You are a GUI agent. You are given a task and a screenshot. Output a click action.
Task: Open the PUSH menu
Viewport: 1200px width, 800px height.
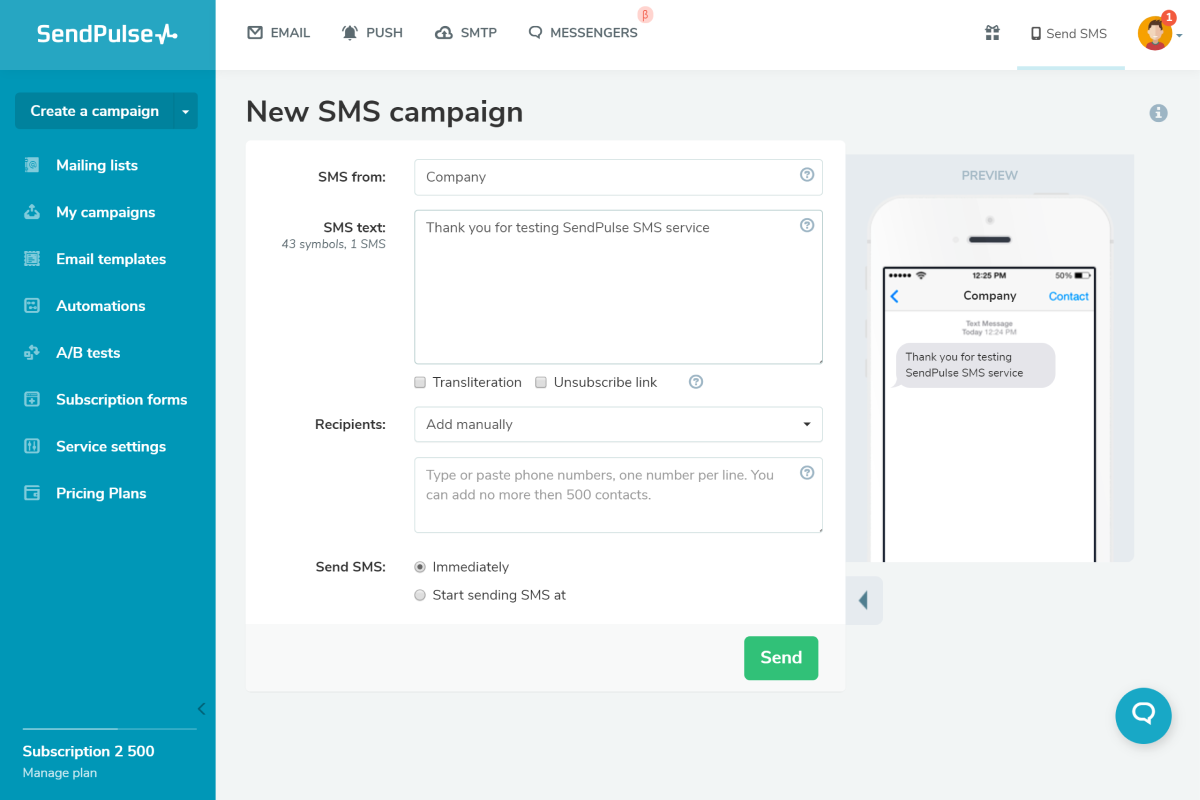pyautogui.click(x=372, y=33)
